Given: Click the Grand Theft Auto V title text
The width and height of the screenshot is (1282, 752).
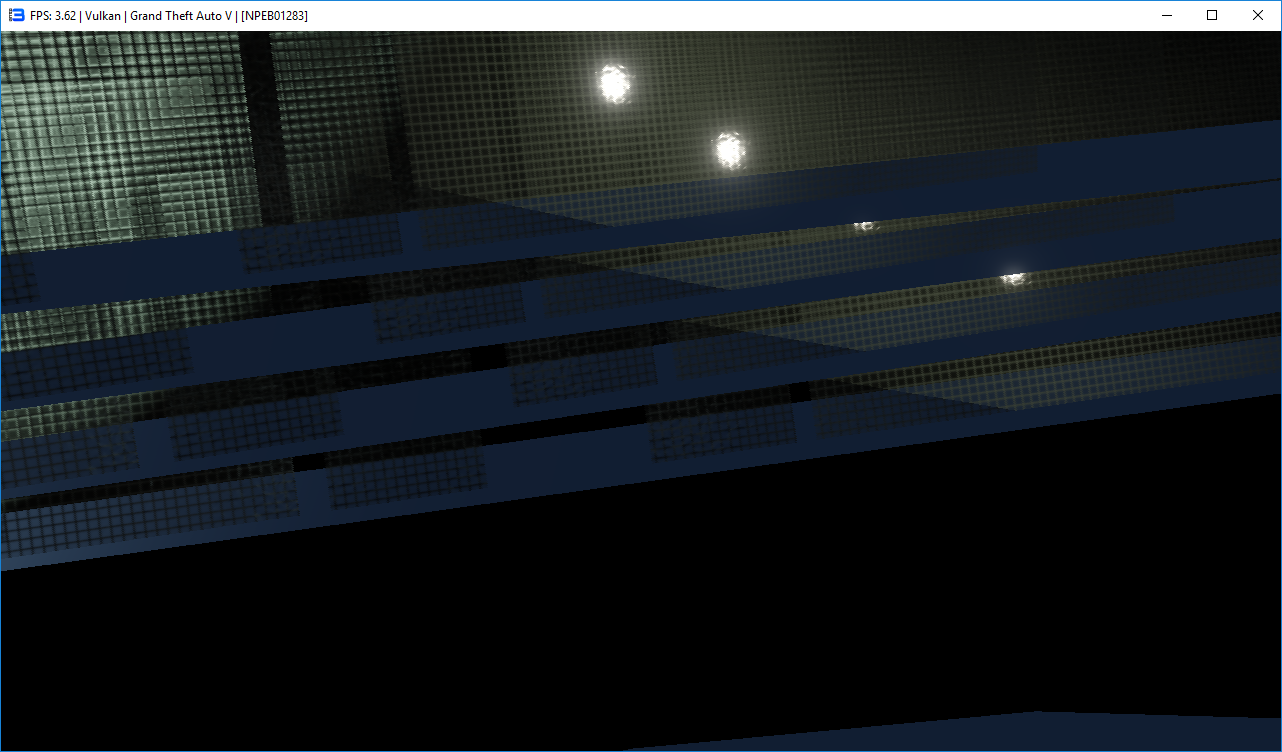Looking at the screenshot, I should click(180, 16).
